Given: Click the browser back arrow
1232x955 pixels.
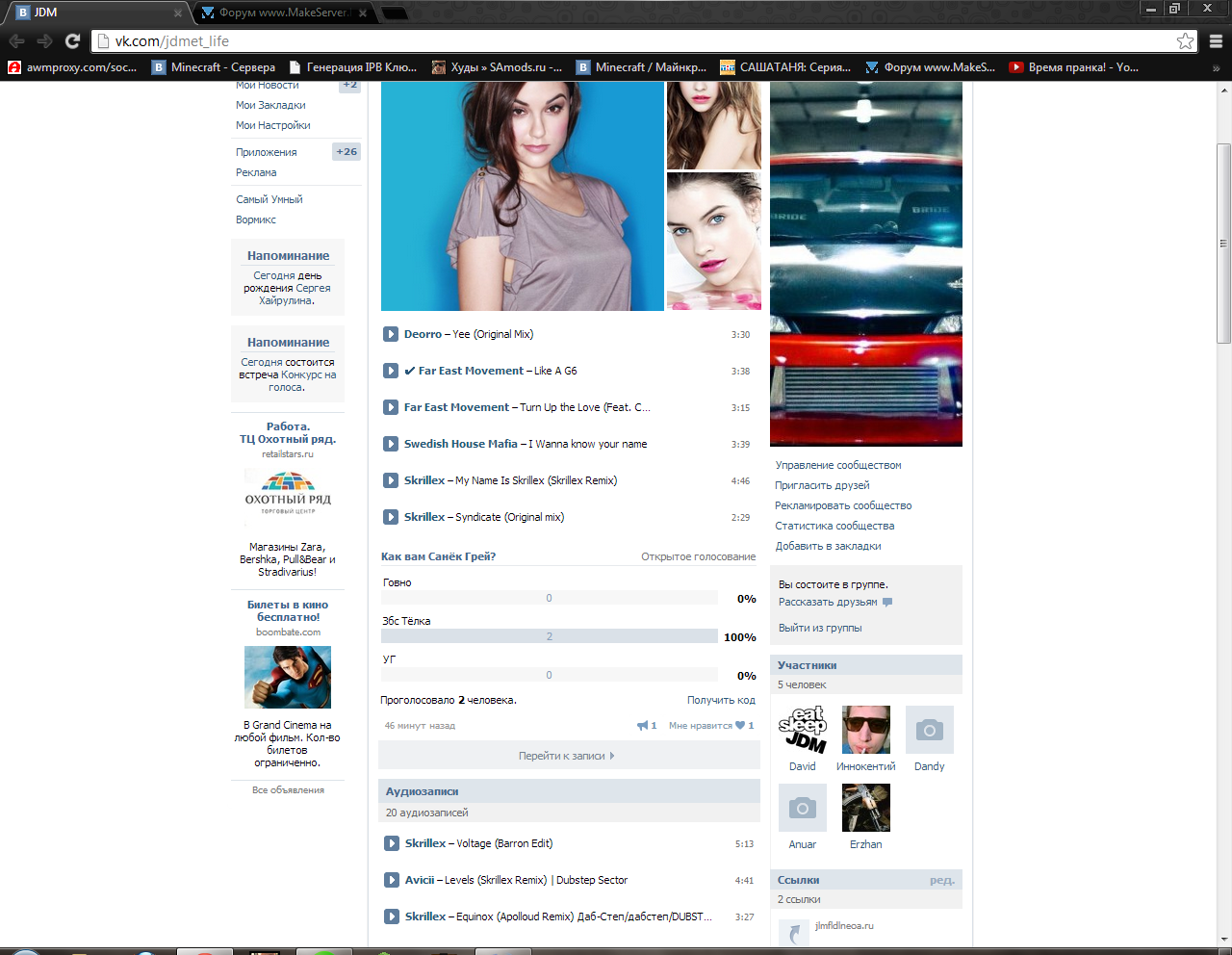Looking at the screenshot, I should pyautogui.click(x=16, y=41).
